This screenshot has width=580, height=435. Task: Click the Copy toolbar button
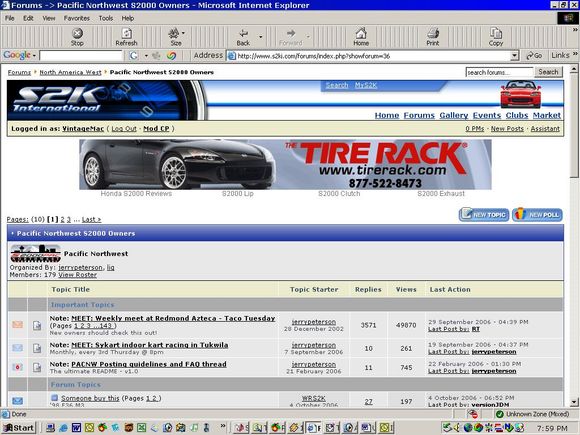tap(496, 37)
